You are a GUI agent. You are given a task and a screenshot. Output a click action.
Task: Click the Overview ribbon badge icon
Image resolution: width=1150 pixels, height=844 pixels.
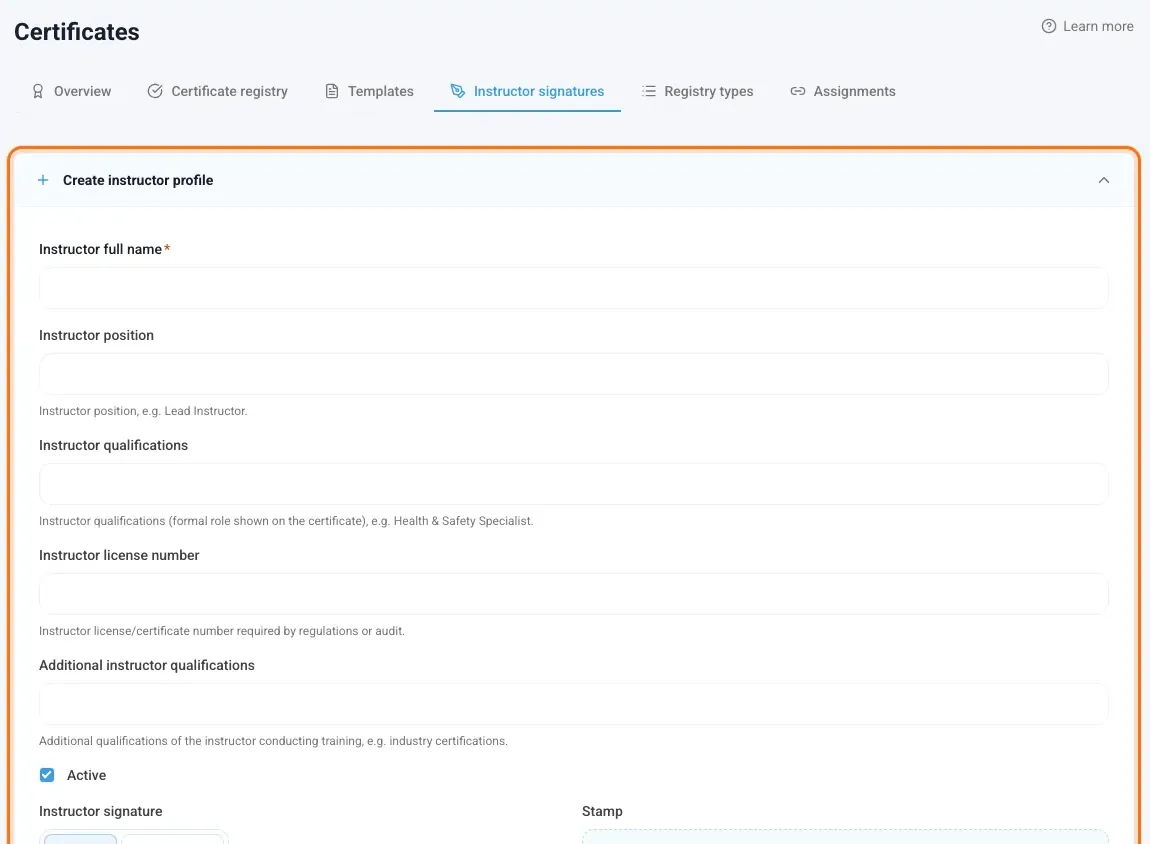pyautogui.click(x=37, y=91)
